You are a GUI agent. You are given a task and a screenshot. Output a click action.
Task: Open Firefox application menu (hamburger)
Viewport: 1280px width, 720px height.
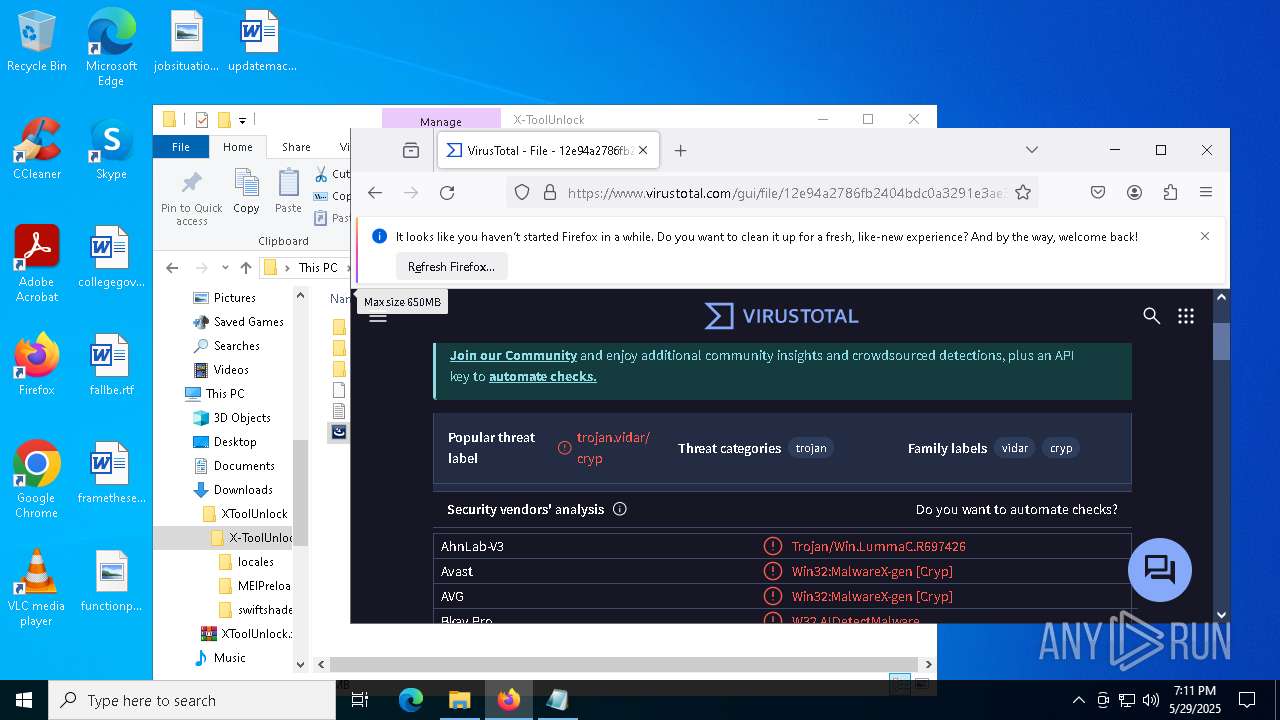pos(1206,193)
